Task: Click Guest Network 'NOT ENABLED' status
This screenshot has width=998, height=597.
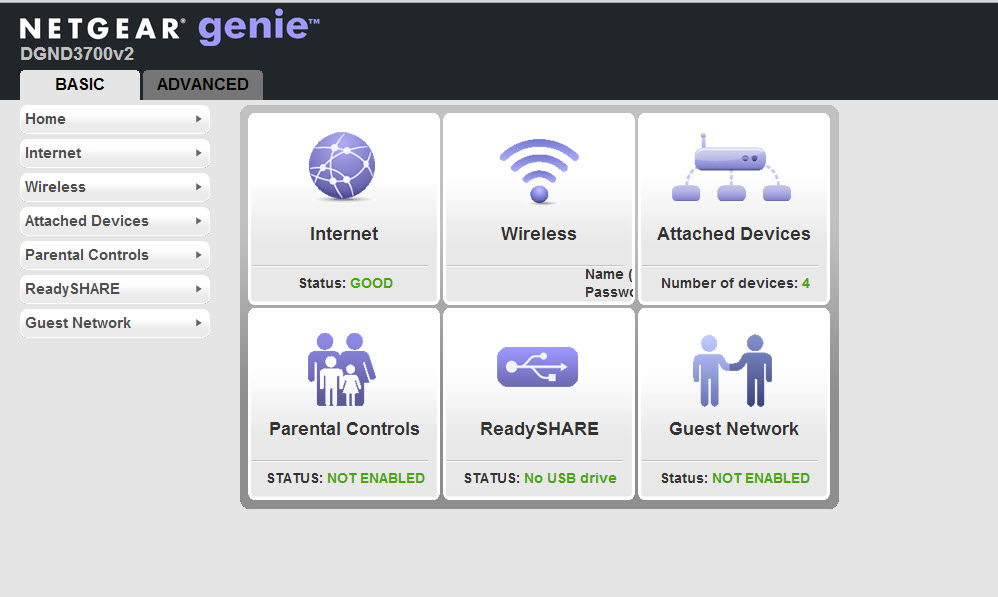Action: point(761,478)
